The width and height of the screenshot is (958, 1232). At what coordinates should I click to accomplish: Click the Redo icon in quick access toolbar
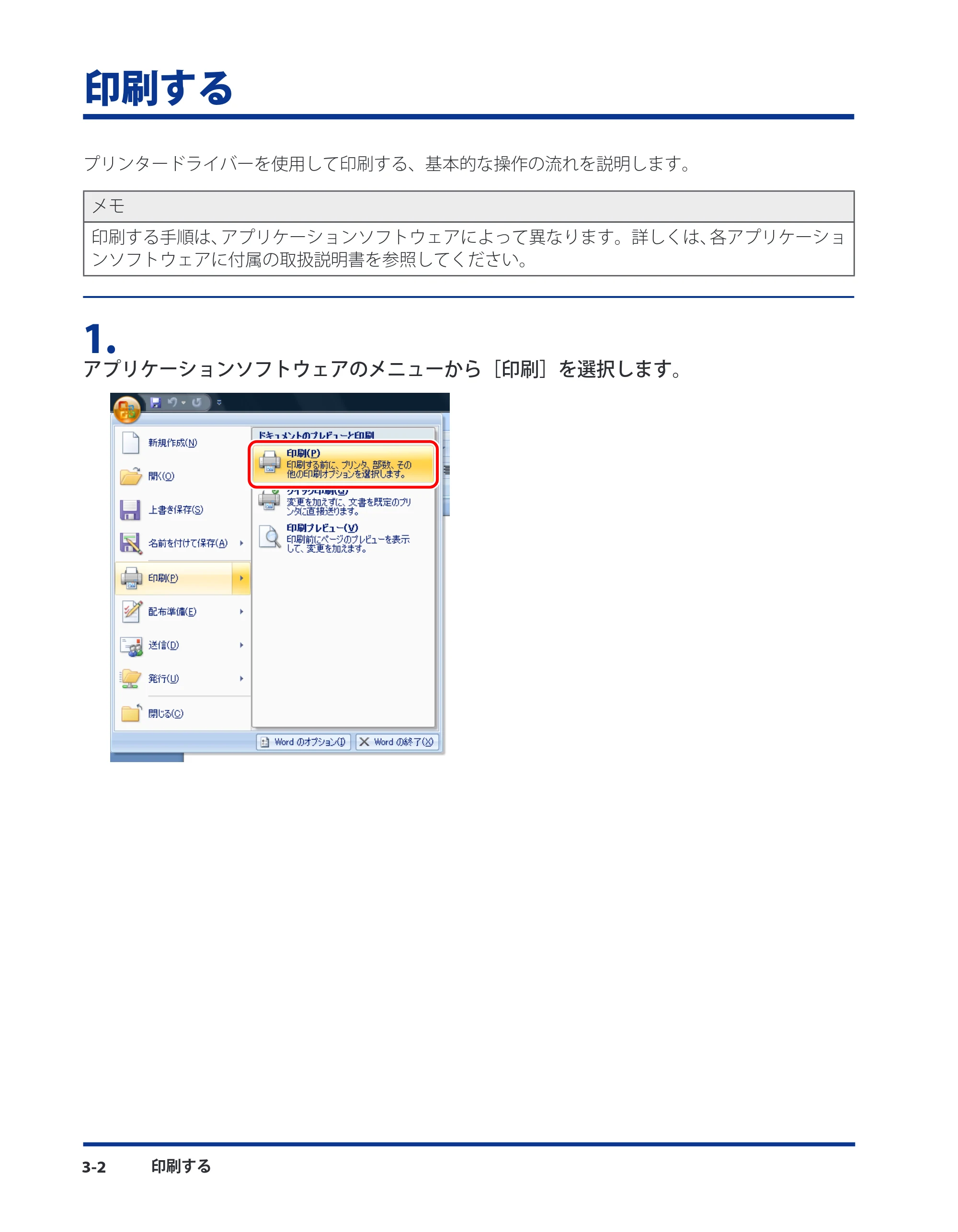[196, 403]
